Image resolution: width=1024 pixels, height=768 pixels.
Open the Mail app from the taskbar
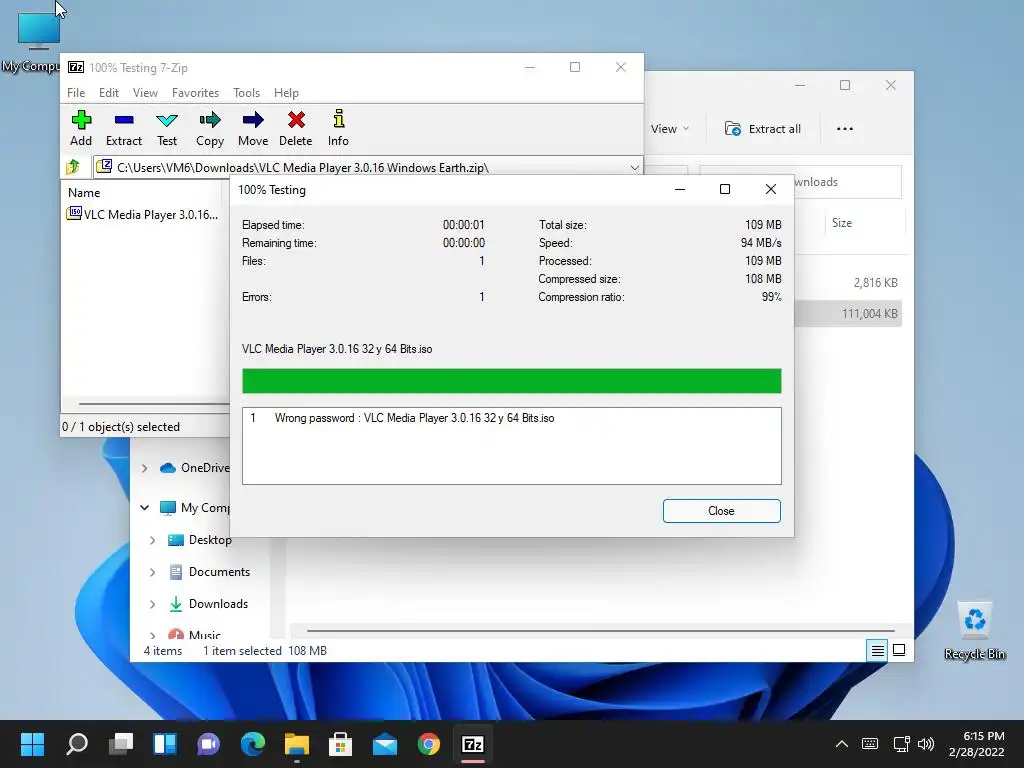pos(385,744)
